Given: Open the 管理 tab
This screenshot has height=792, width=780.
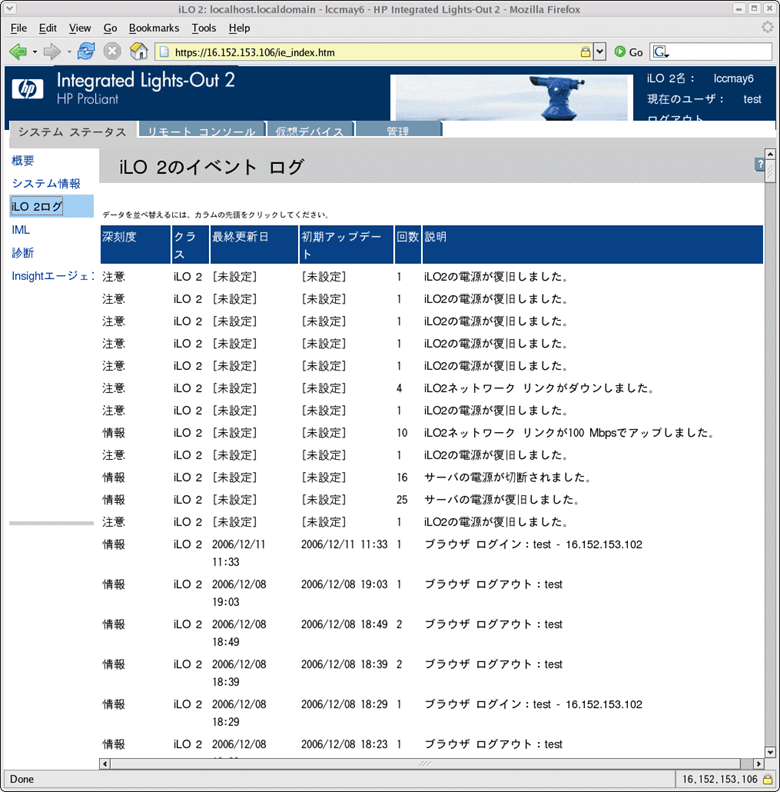Looking at the screenshot, I should coord(397,132).
